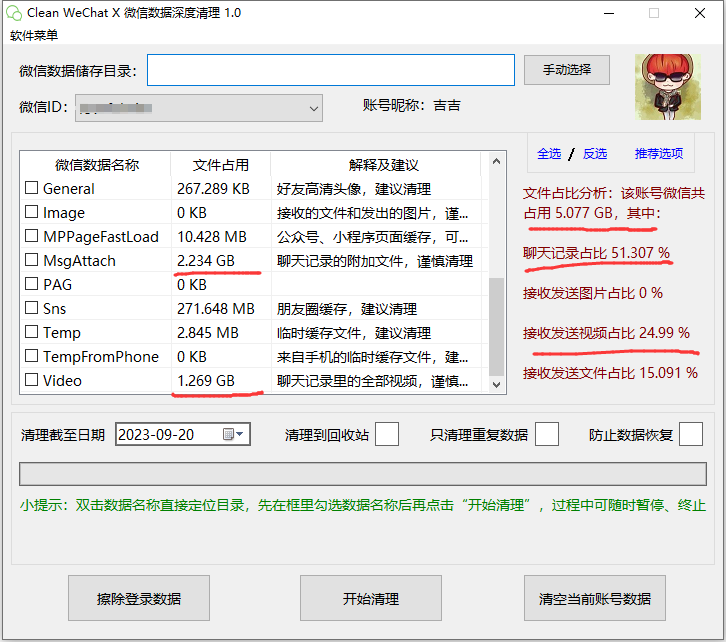Click the 擦除登录数据 button

(139, 598)
